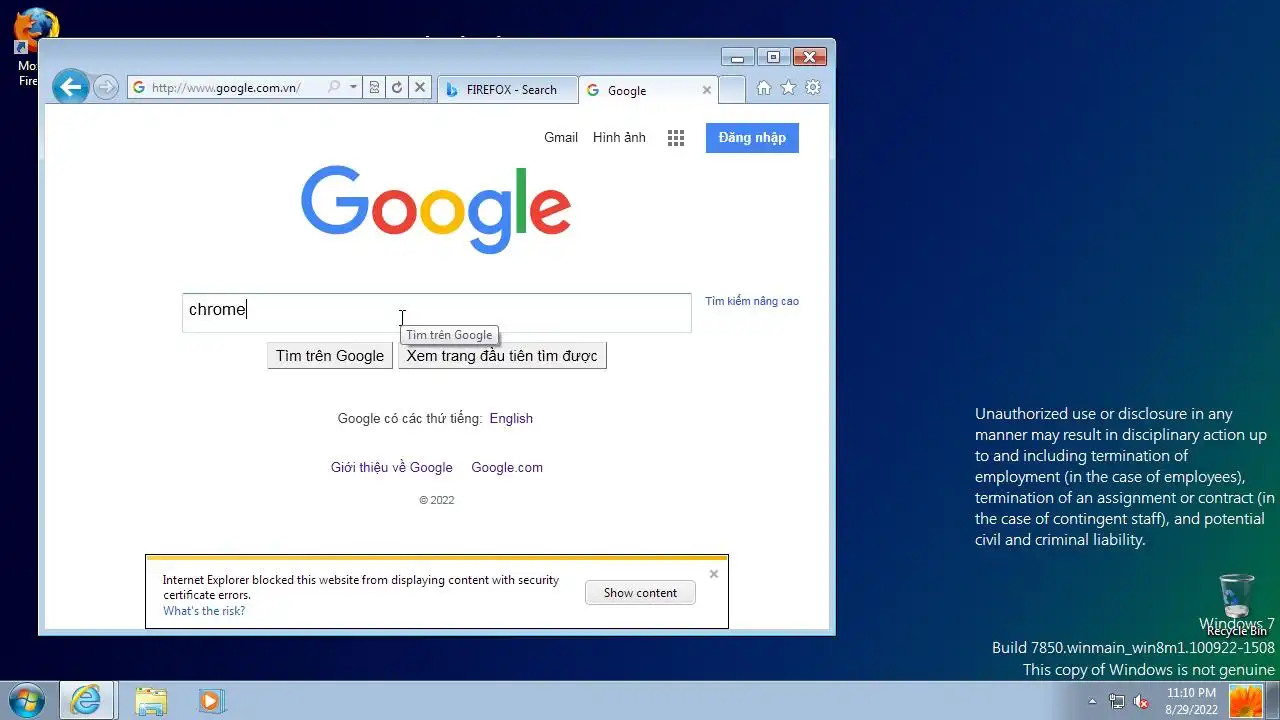This screenshot has height=720, width=1280.
Task: Go back with the IE back arrow
Action: pos(70,87)
